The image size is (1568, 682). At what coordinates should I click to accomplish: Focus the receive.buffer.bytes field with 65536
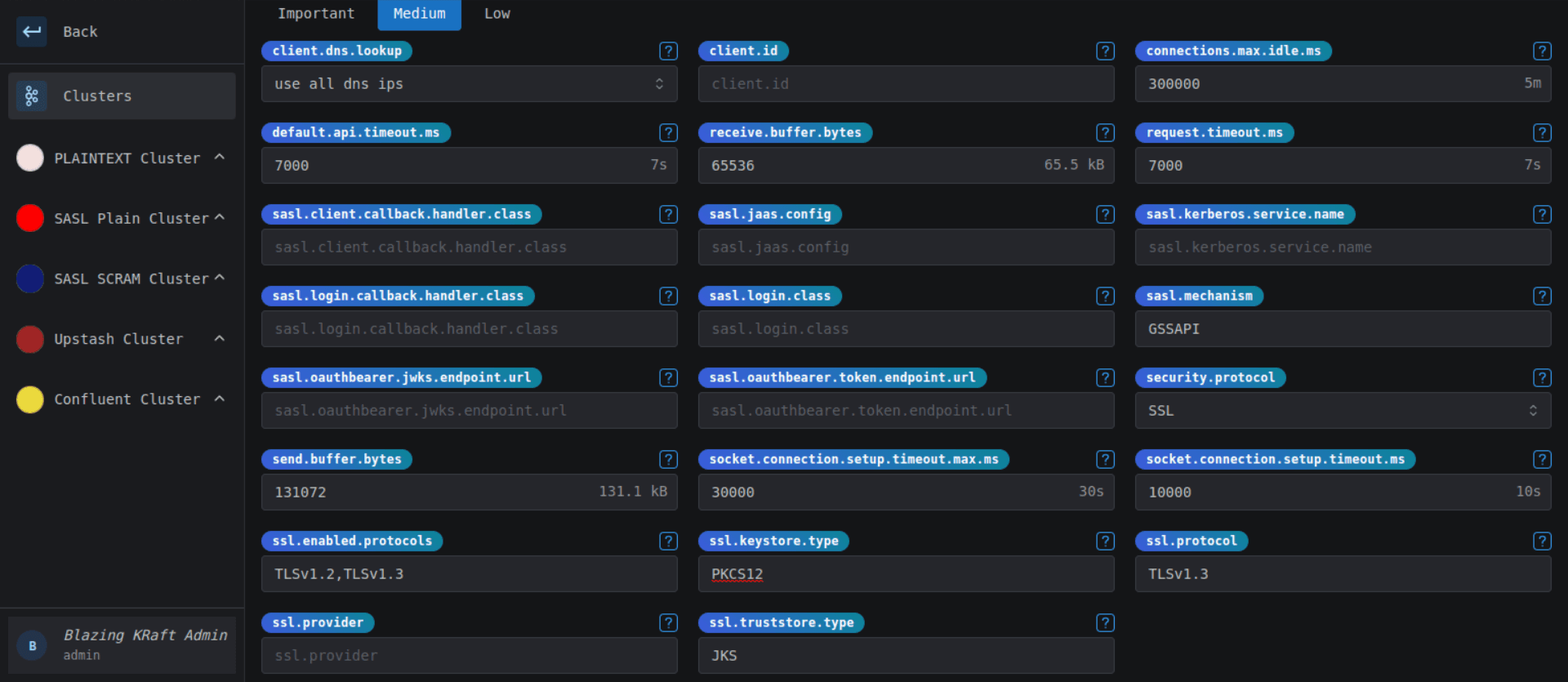tap(906, 165)
